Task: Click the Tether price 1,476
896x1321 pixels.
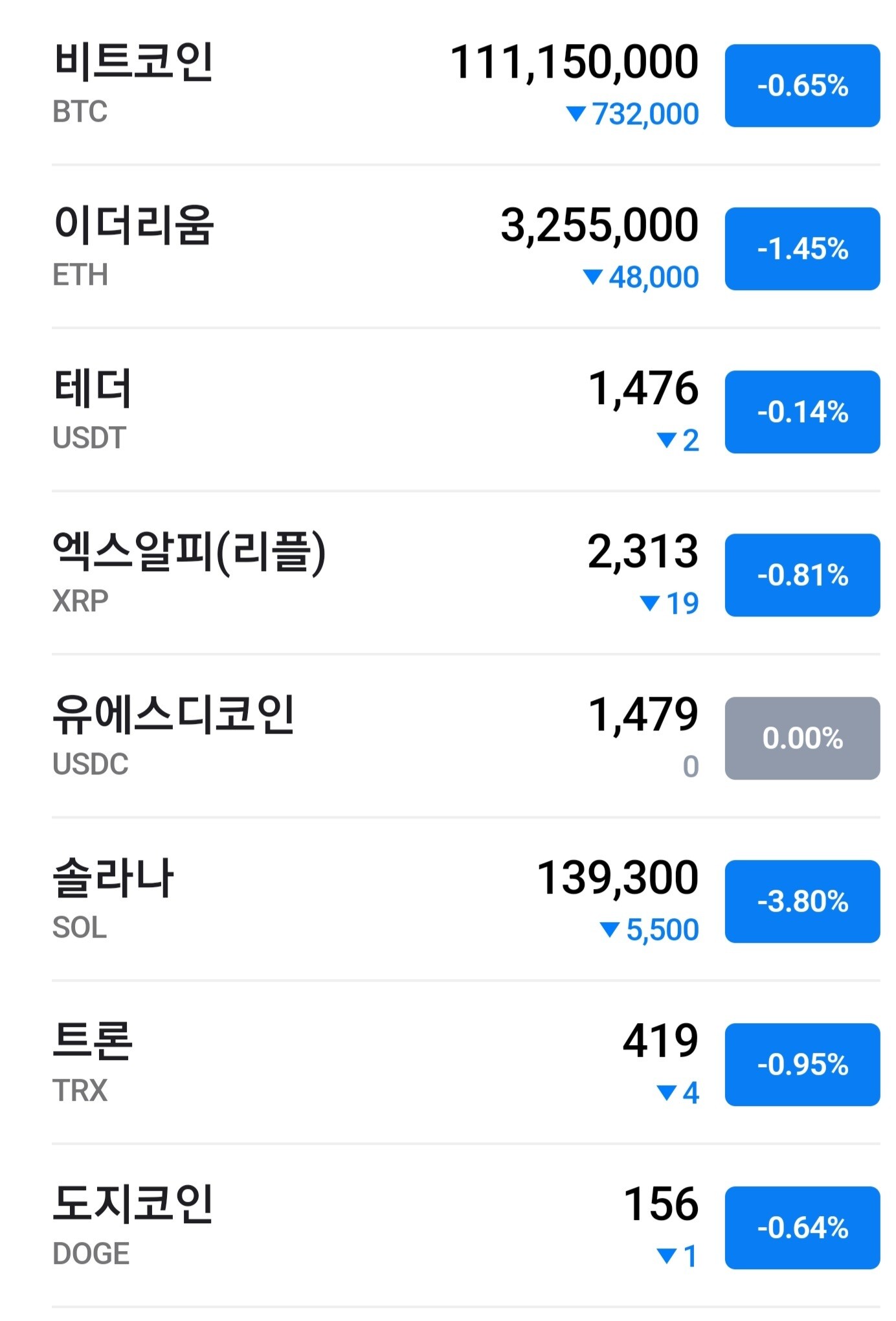Action: click(643, 389)
